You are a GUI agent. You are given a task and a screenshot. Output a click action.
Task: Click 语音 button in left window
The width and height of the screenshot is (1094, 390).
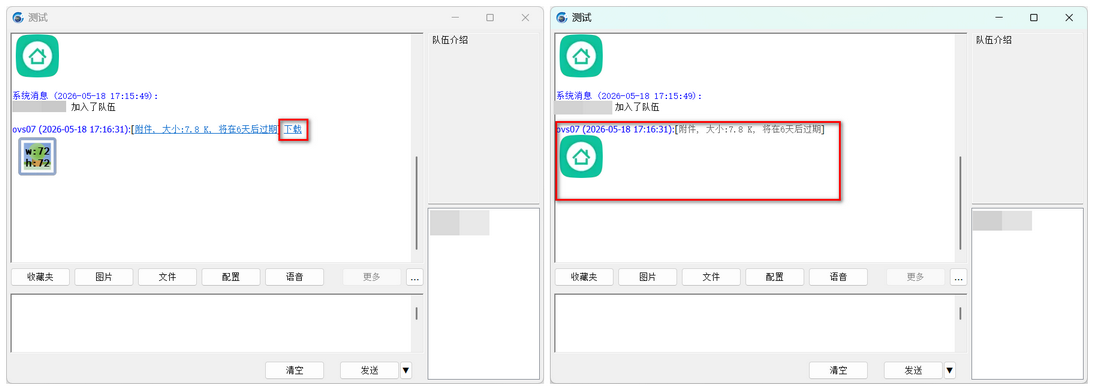tap(294, 277)
